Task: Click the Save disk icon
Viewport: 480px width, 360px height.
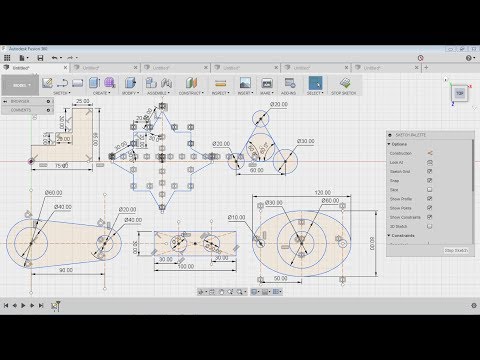Action: (40, 58)
